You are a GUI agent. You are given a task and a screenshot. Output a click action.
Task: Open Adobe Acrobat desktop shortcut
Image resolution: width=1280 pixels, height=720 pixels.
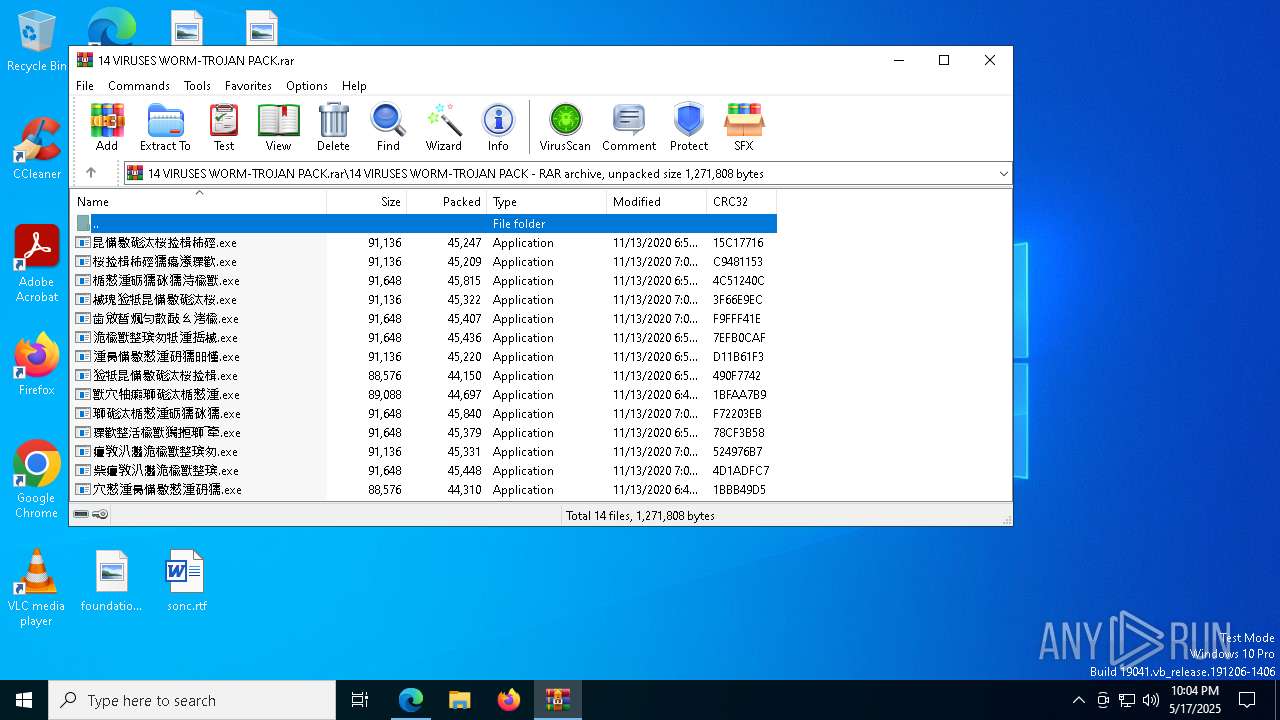click(37, 263)
